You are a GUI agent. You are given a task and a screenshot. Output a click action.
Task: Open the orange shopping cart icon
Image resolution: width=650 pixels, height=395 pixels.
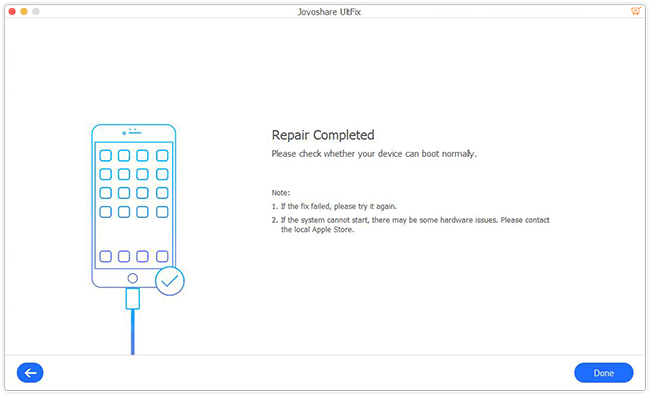635,11
